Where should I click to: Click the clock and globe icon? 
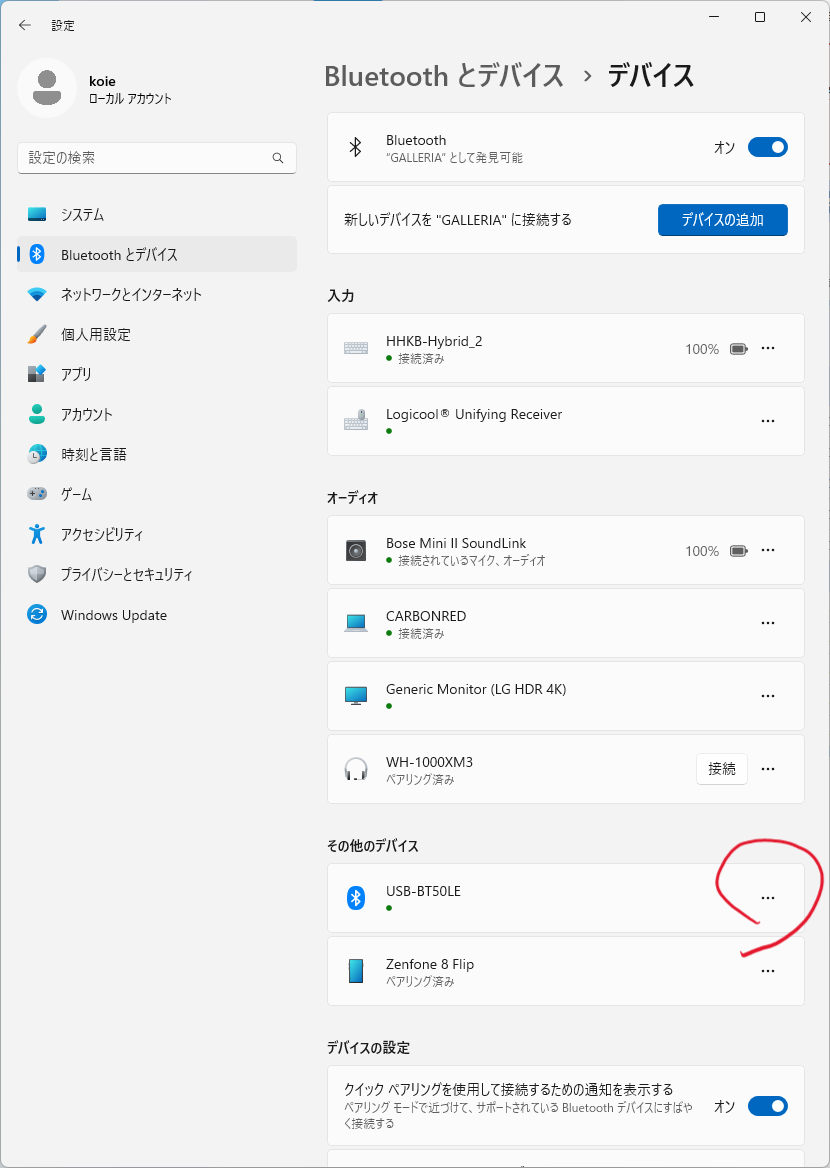coord(37,454)
